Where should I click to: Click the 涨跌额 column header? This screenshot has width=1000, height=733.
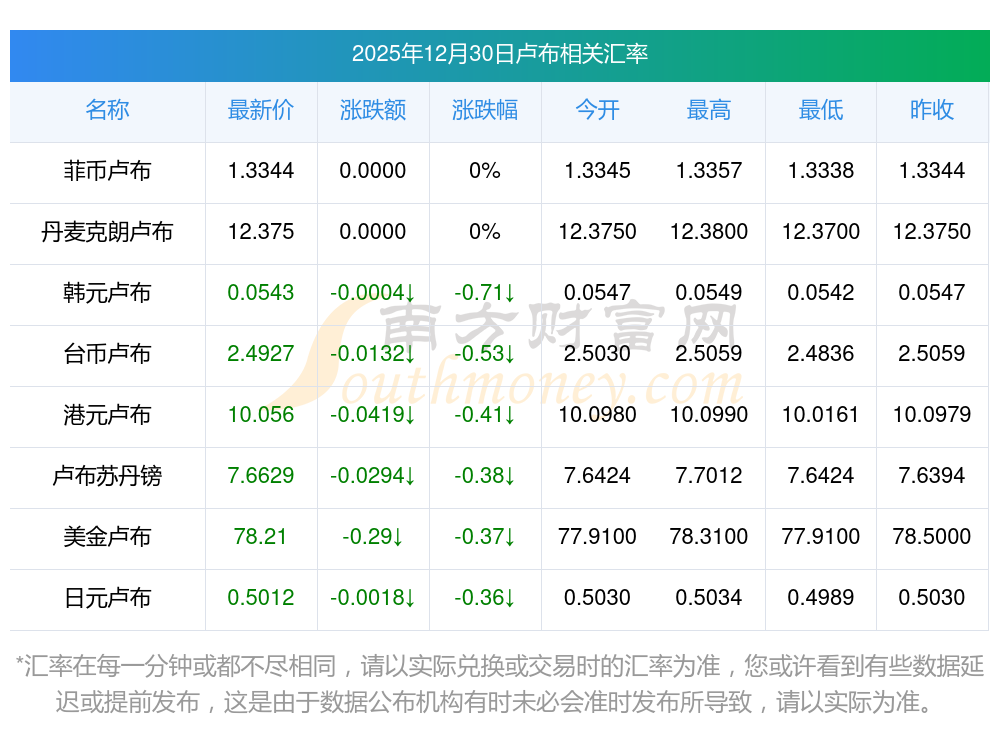[x=372, y=110]
